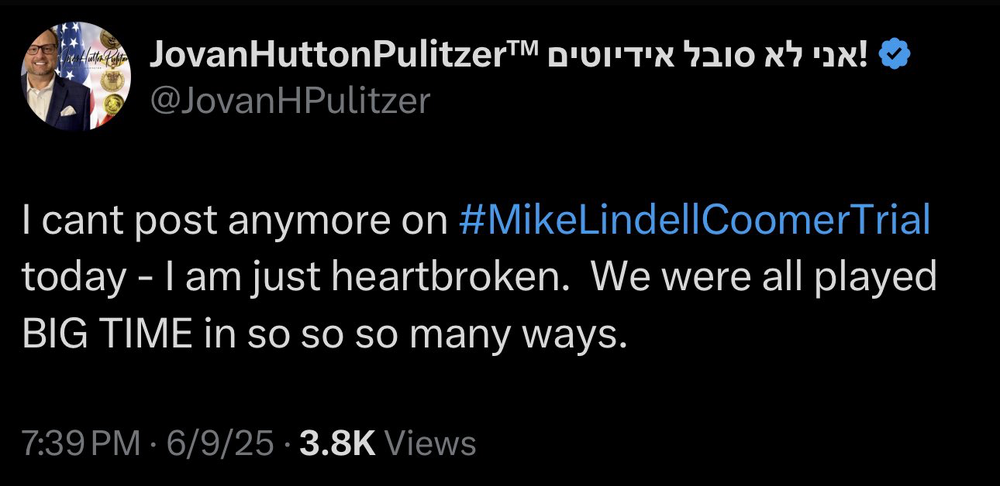This screenshot has height=486, width=1000.
Task: Click the 3.8K view count
Action: tap(340, 442)
